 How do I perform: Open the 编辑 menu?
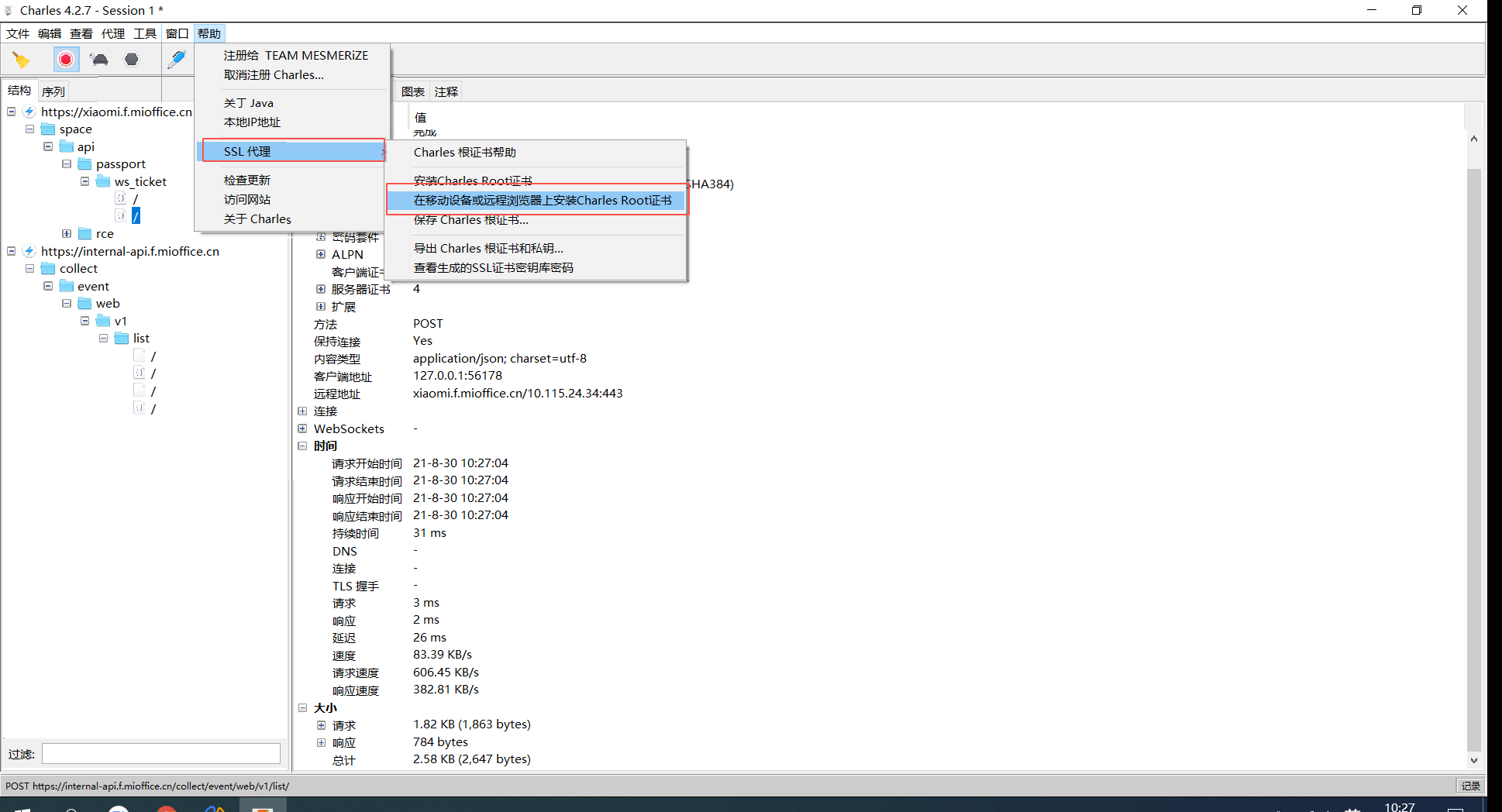50,33
